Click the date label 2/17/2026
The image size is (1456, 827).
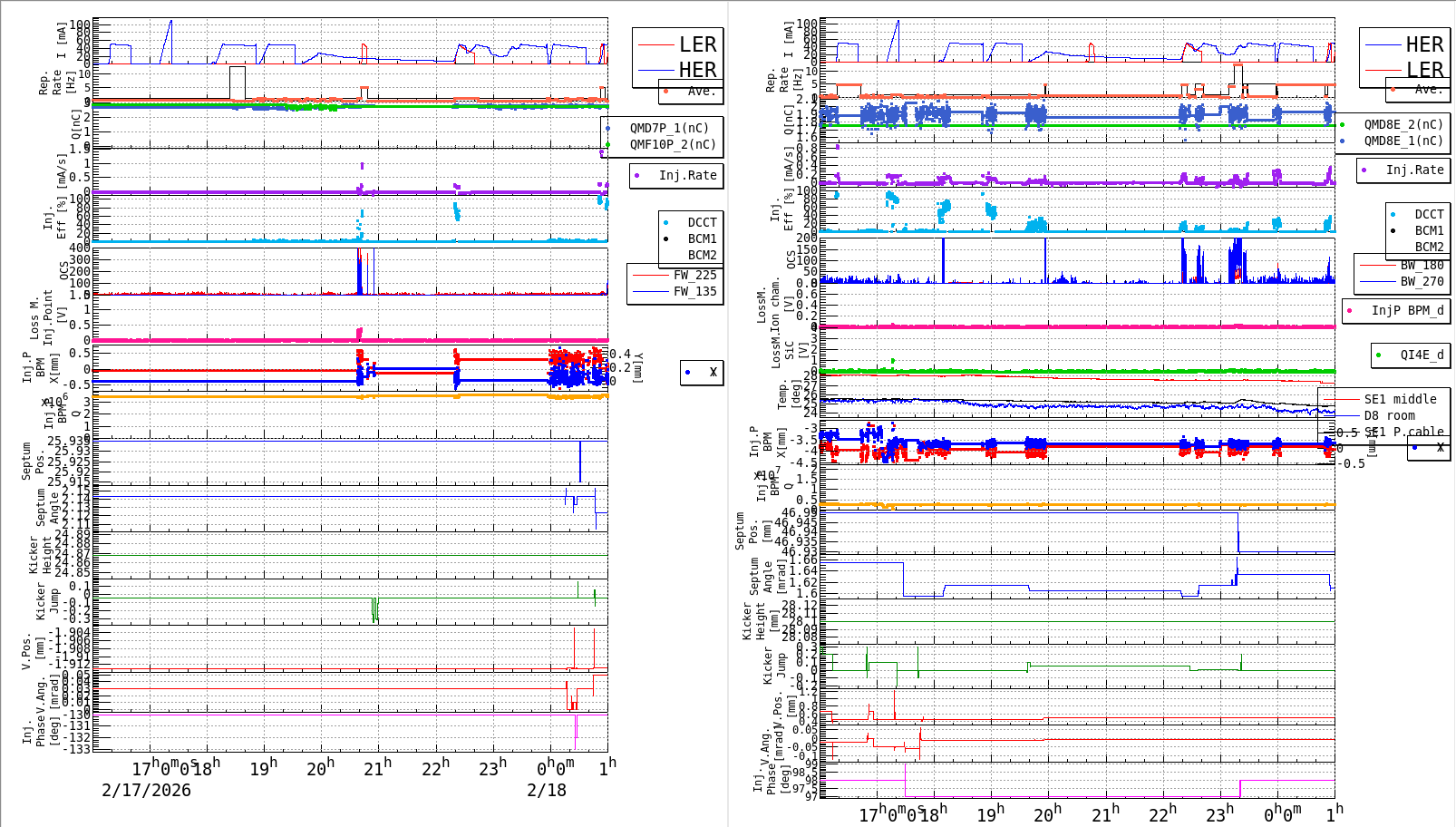[x=146, y=790]
